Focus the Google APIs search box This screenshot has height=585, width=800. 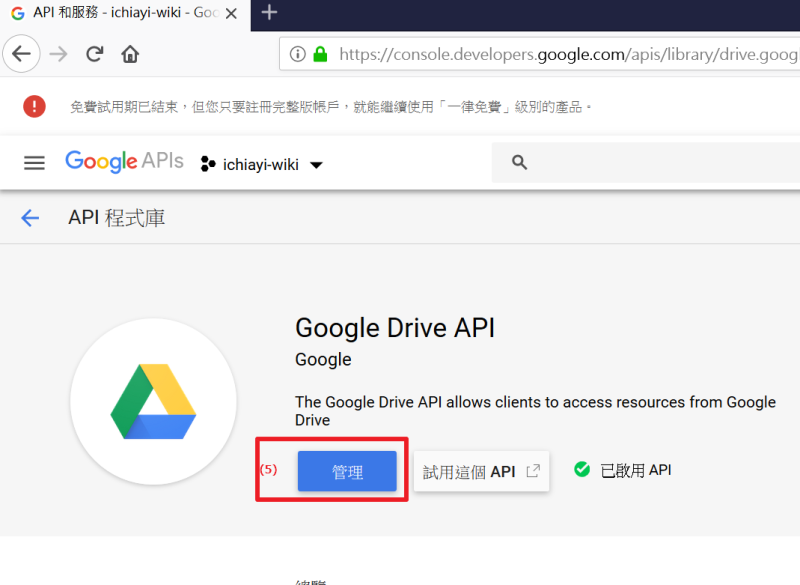point(646,162)
